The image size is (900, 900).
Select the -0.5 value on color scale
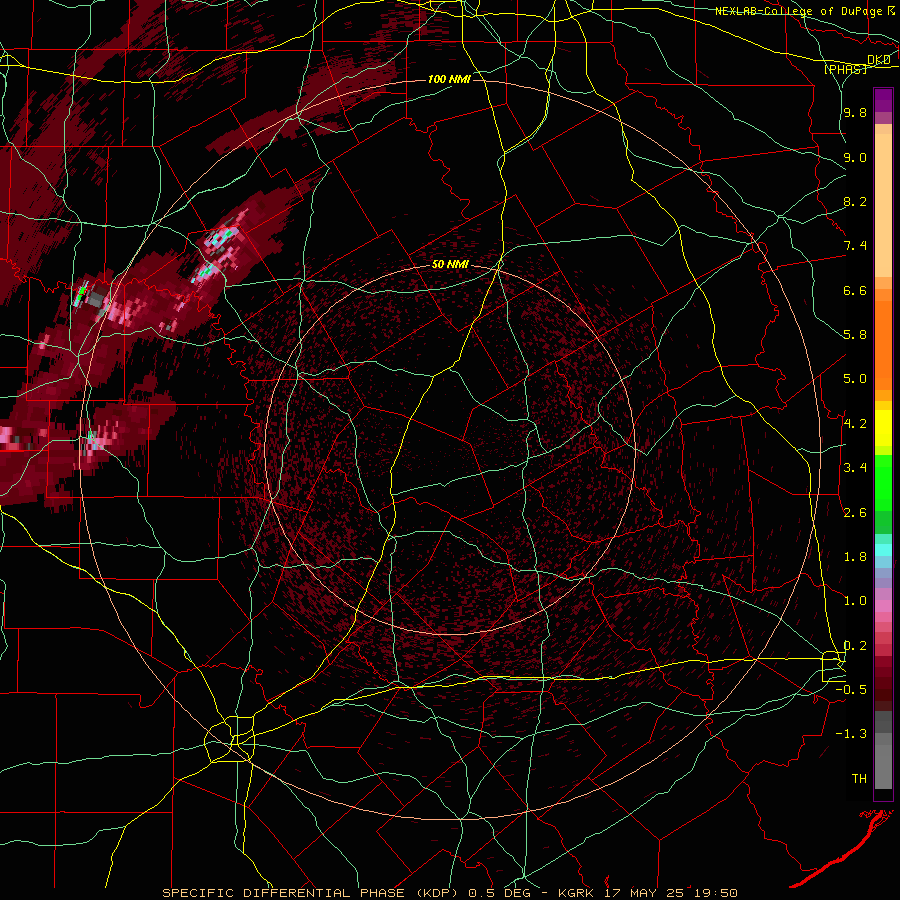click(851, 690)
